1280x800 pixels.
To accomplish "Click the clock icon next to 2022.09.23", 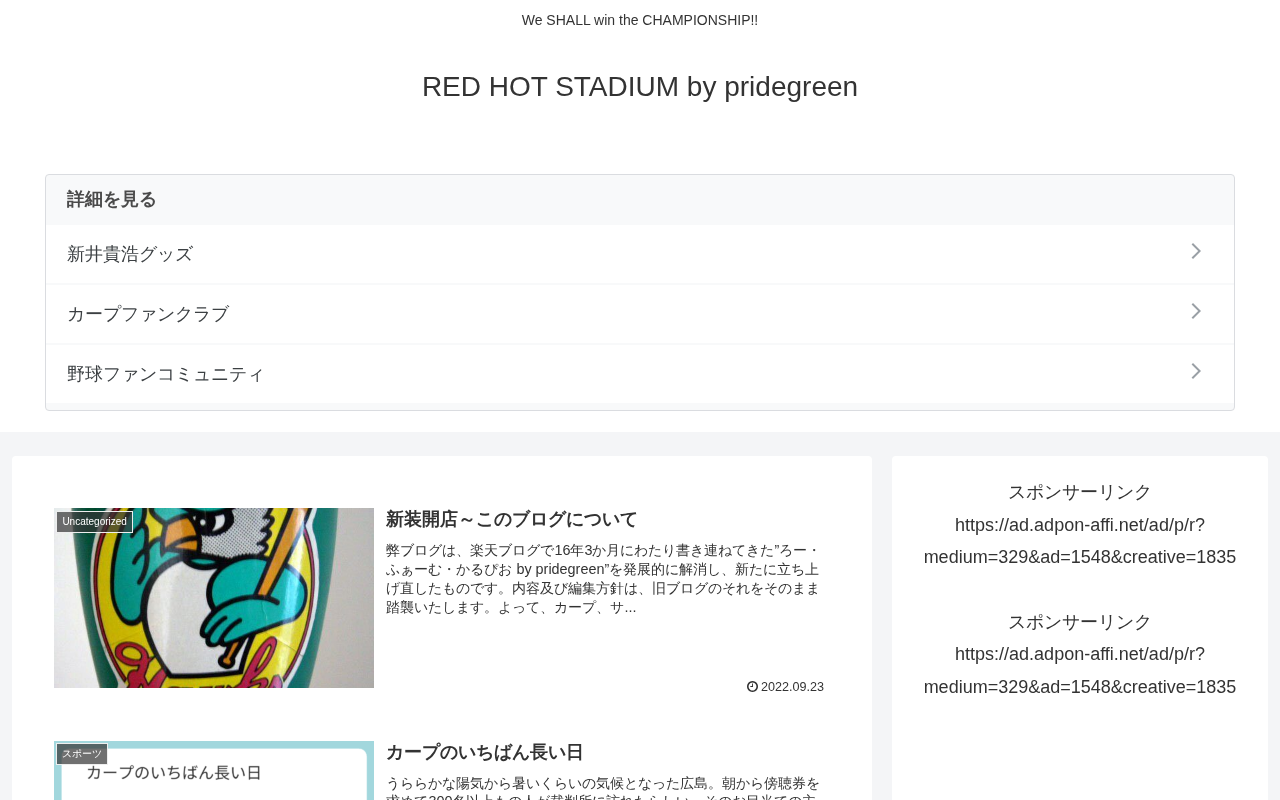I will (752, 687).
